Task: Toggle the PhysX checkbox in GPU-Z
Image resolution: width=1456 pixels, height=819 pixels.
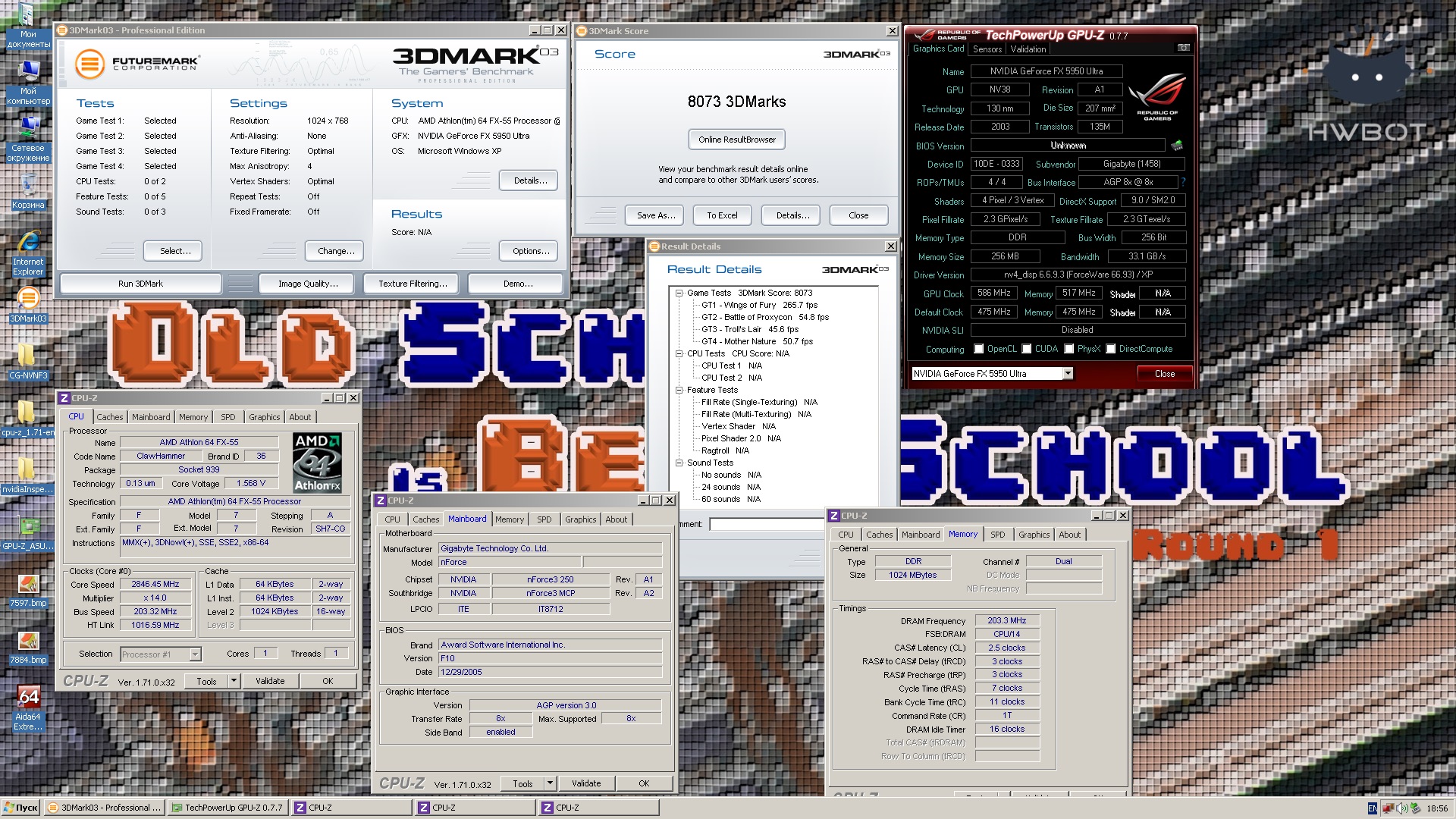Action: (x=1069, y=349)
